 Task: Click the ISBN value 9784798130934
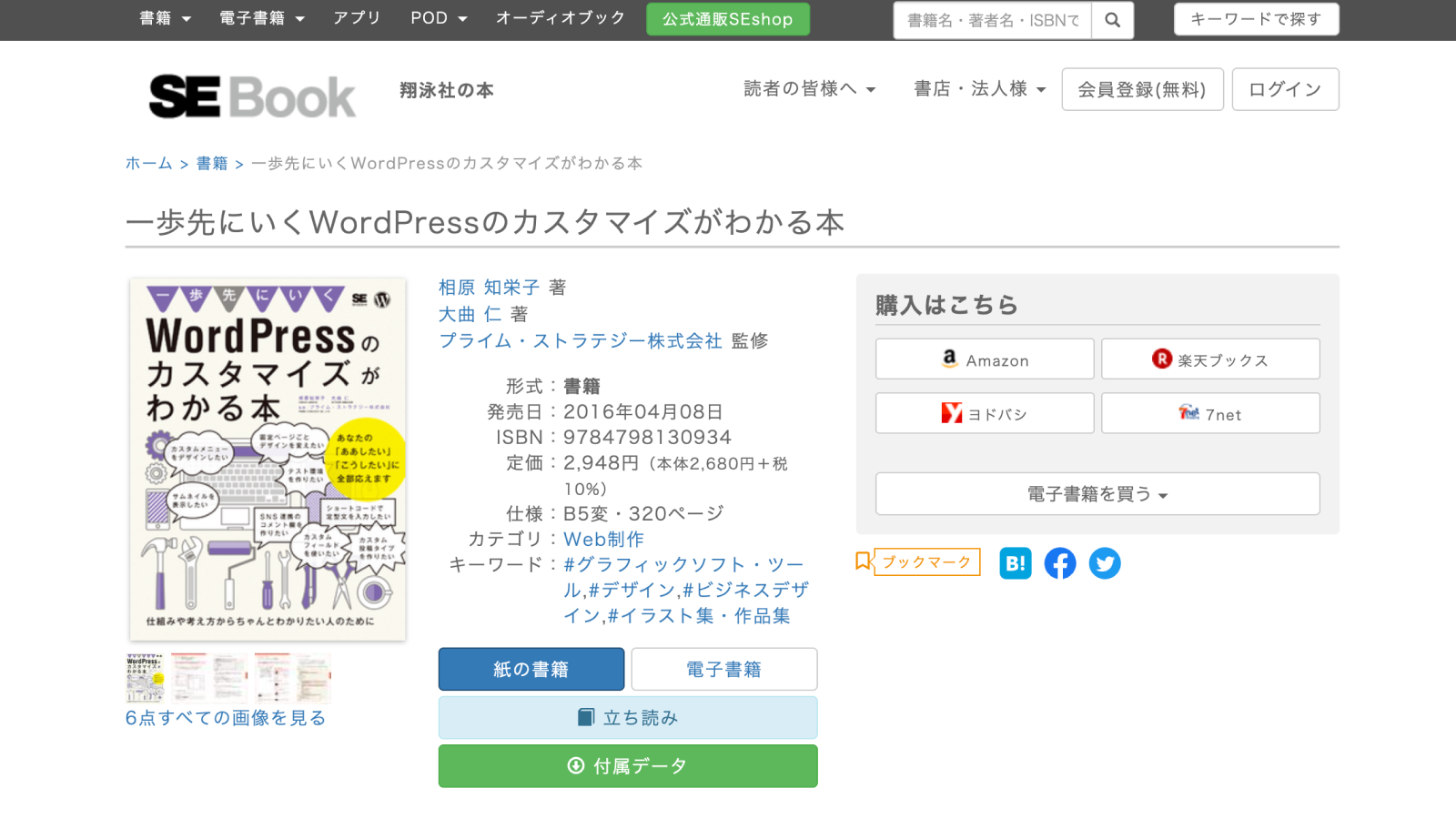coord(647,438)
